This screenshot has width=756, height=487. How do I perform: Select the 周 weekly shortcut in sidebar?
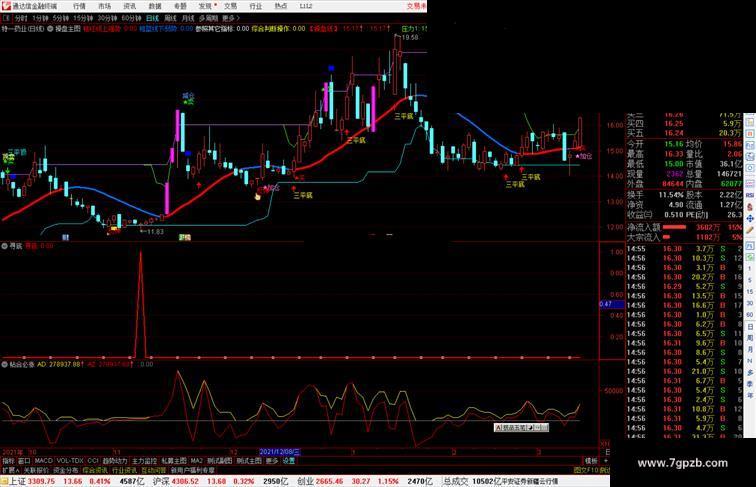(x=750, y=338)
